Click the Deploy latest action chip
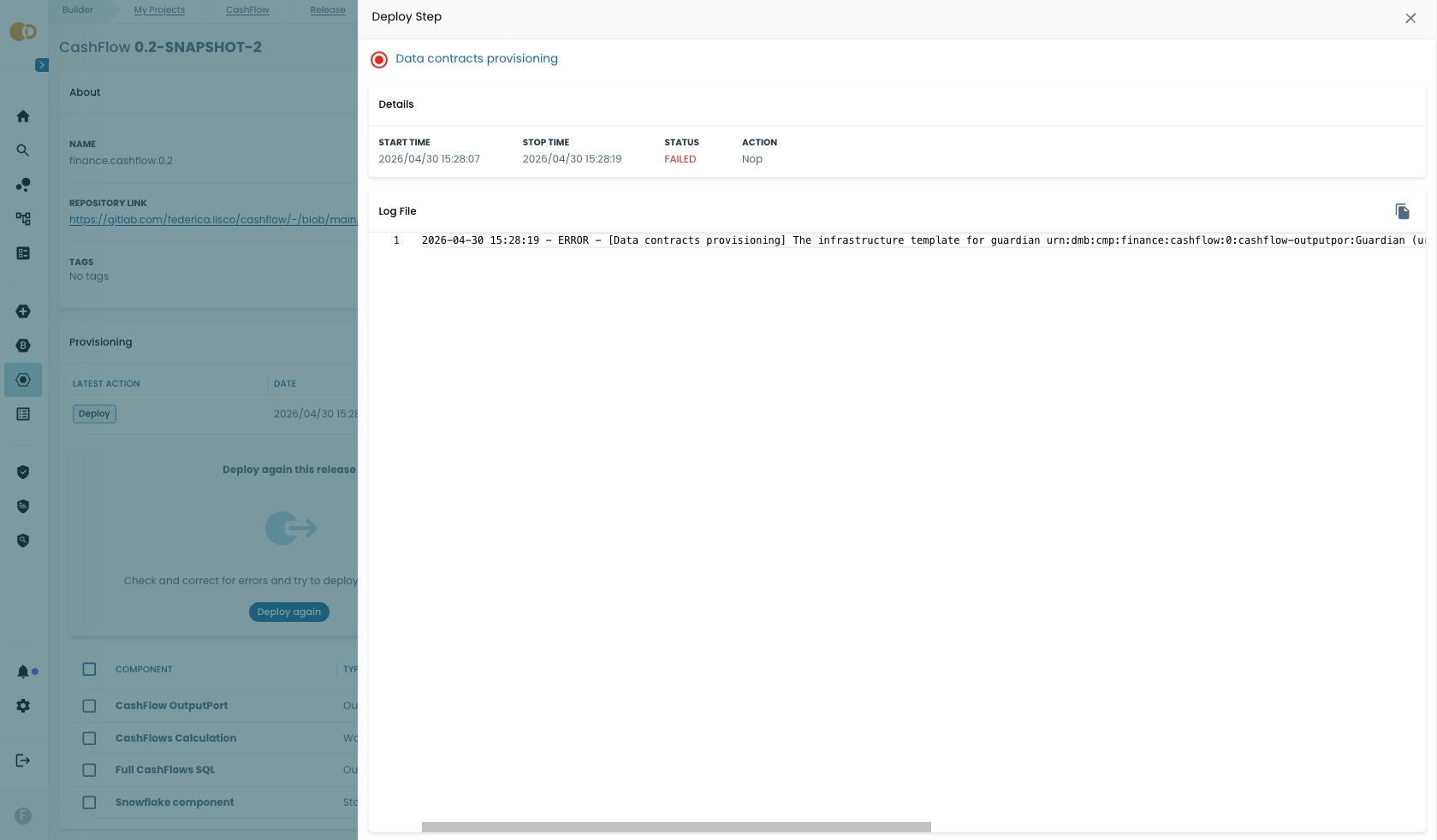The width and height of the screenshot is (1437, 840). [94, 414]
